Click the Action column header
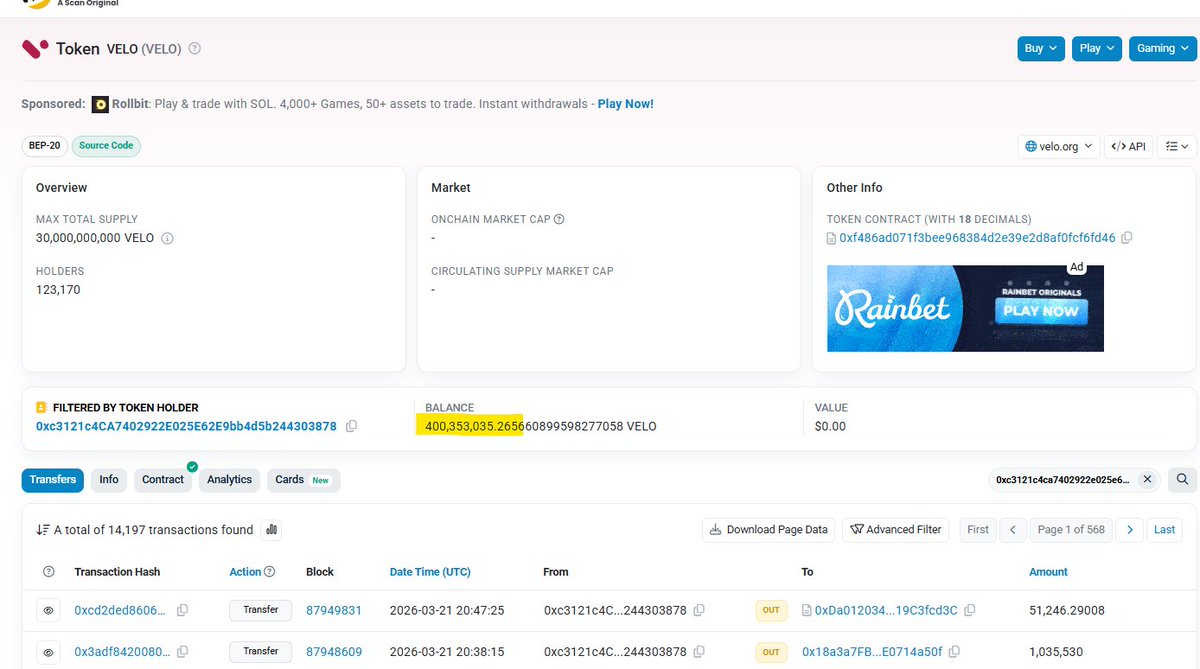Image resolution: width=1200 pixels, height=669 pixels. (245, 572)
